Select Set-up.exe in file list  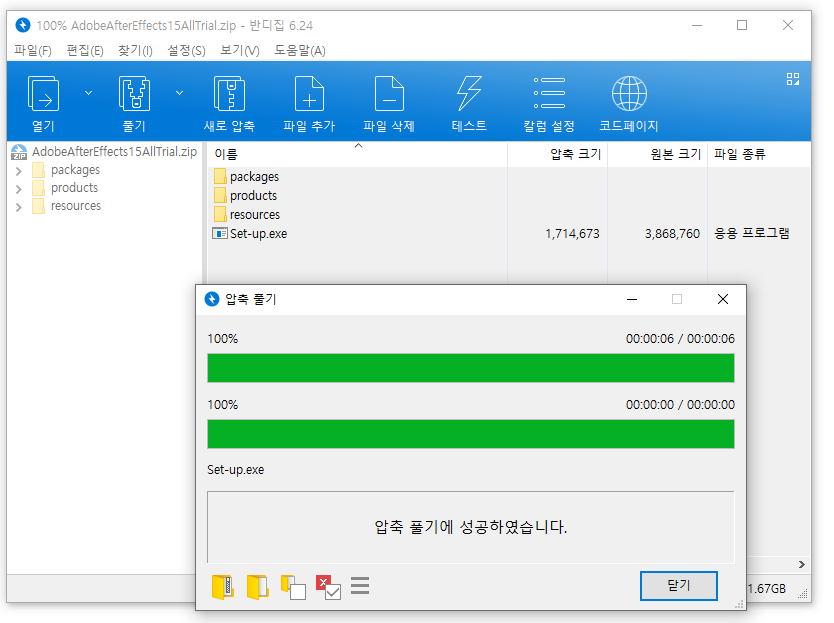click(250, 234)
